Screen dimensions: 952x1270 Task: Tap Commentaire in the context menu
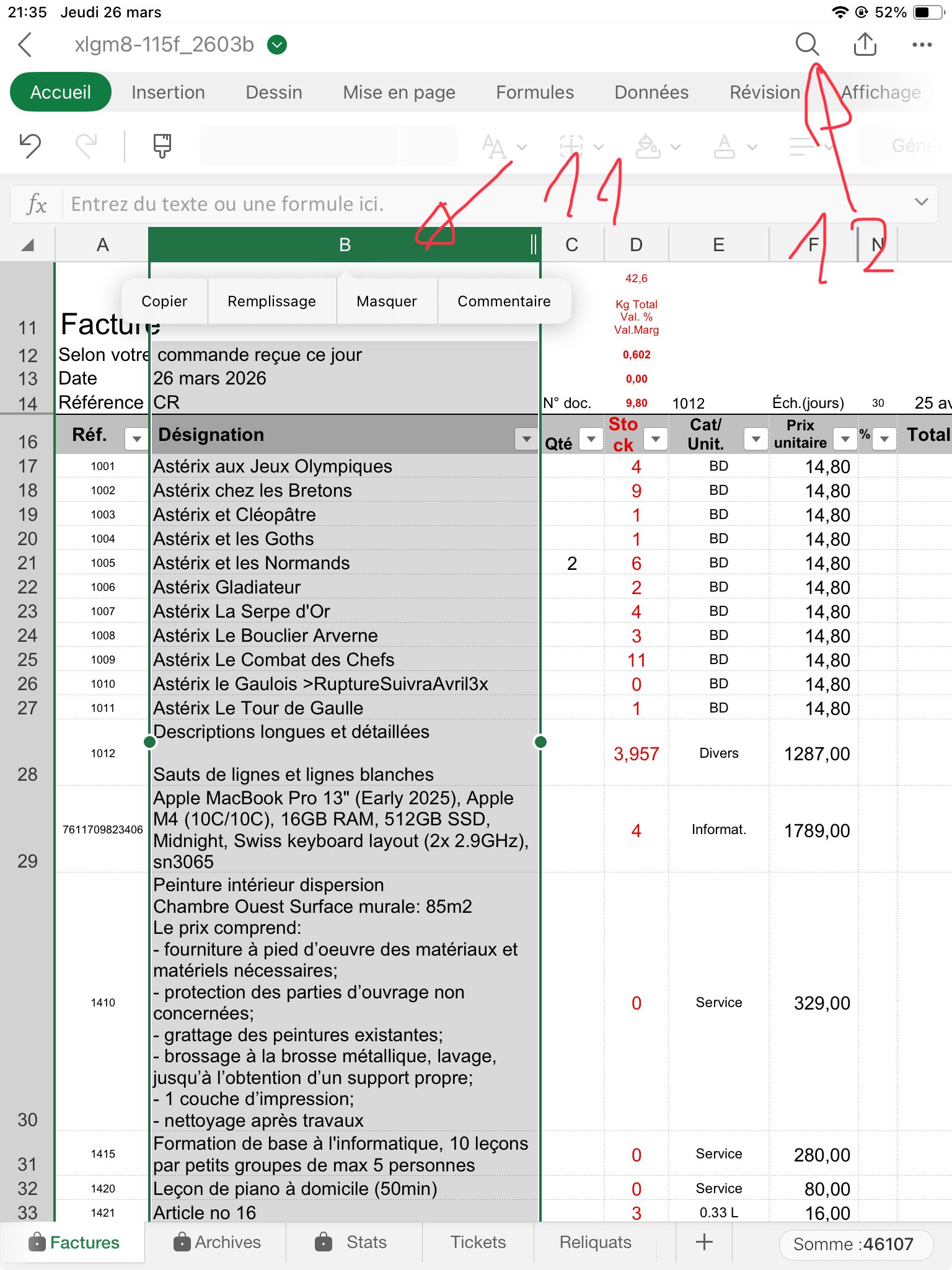(x=504, y=301)
